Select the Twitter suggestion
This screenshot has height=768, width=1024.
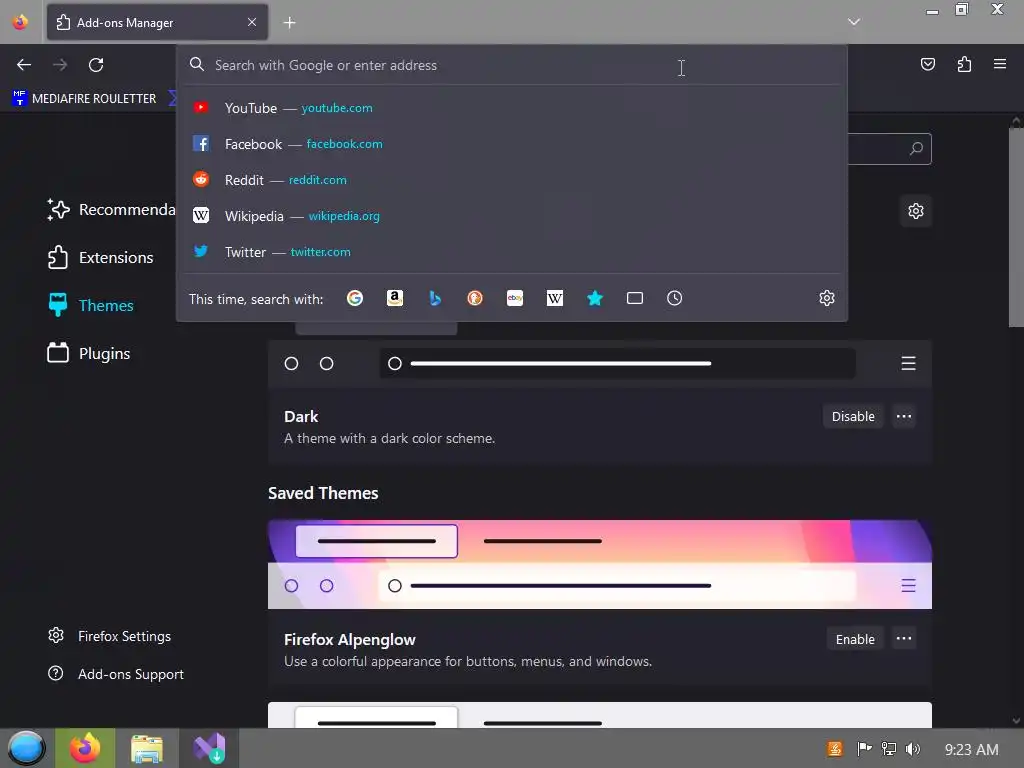pyautogui.click(x=512, y=251)
